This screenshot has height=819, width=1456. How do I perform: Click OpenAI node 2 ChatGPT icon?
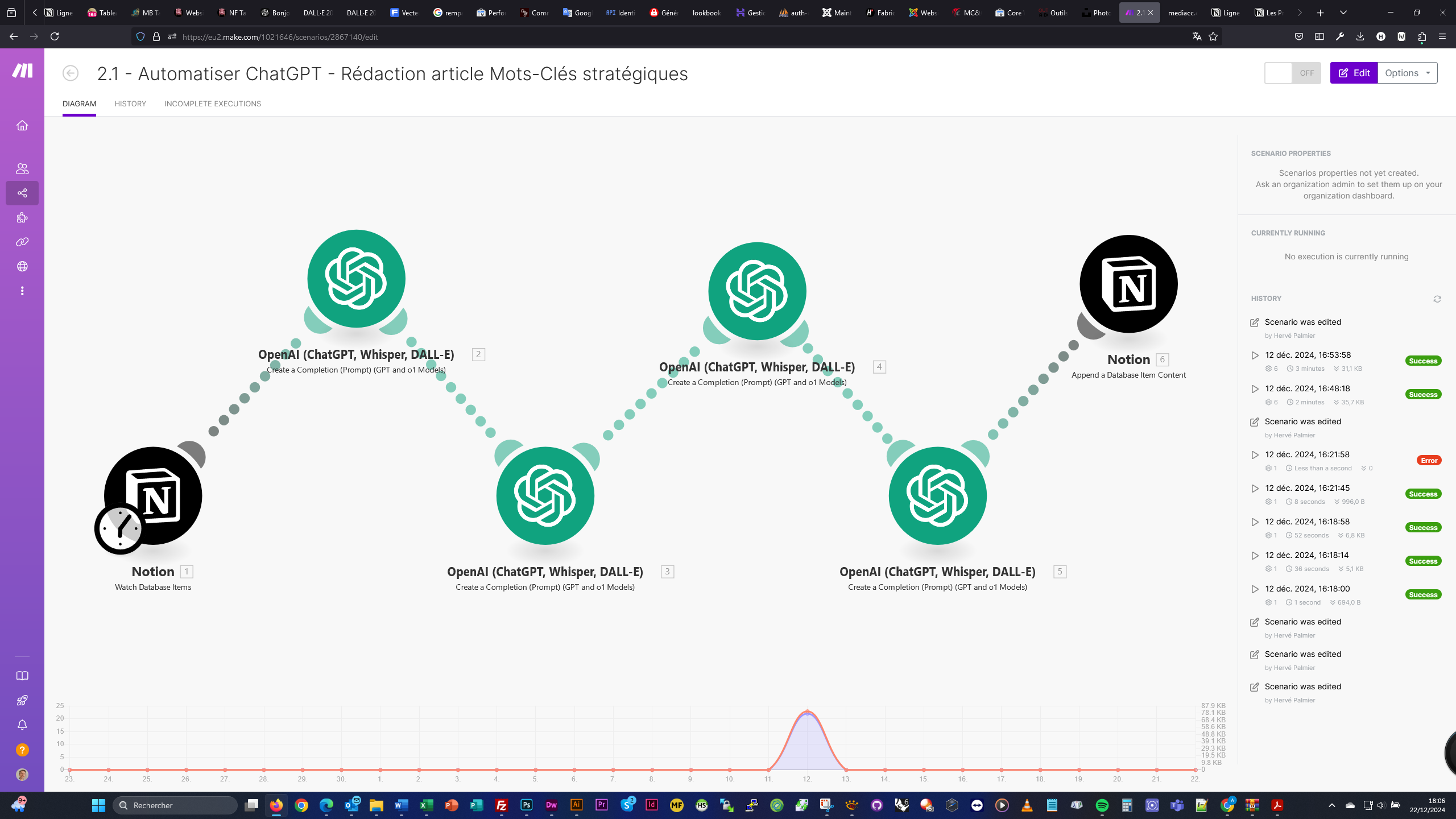(x=358, y=279)
